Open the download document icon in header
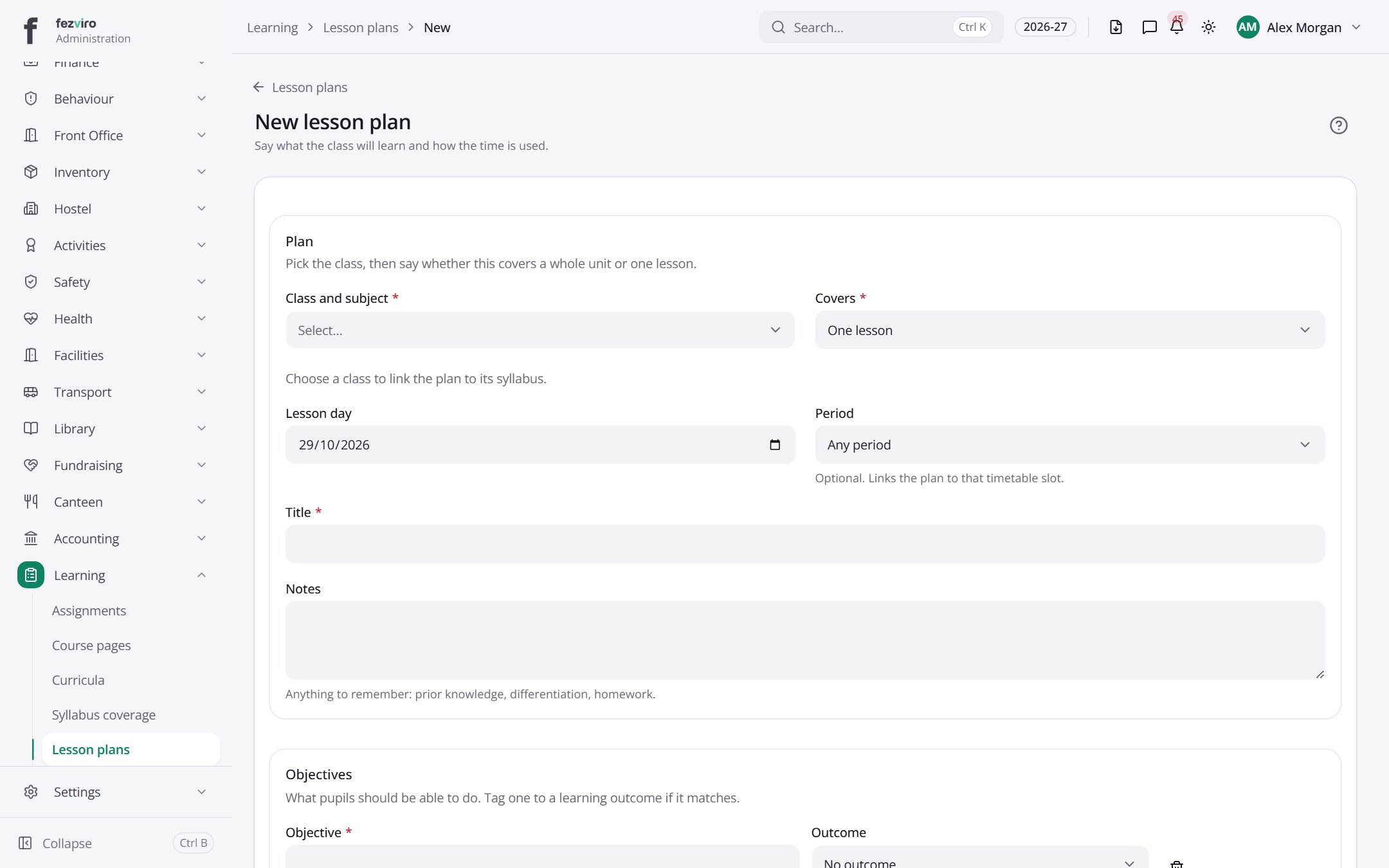The width and height of the screenshot is (1389, 868). click(x=1116, y=27)
